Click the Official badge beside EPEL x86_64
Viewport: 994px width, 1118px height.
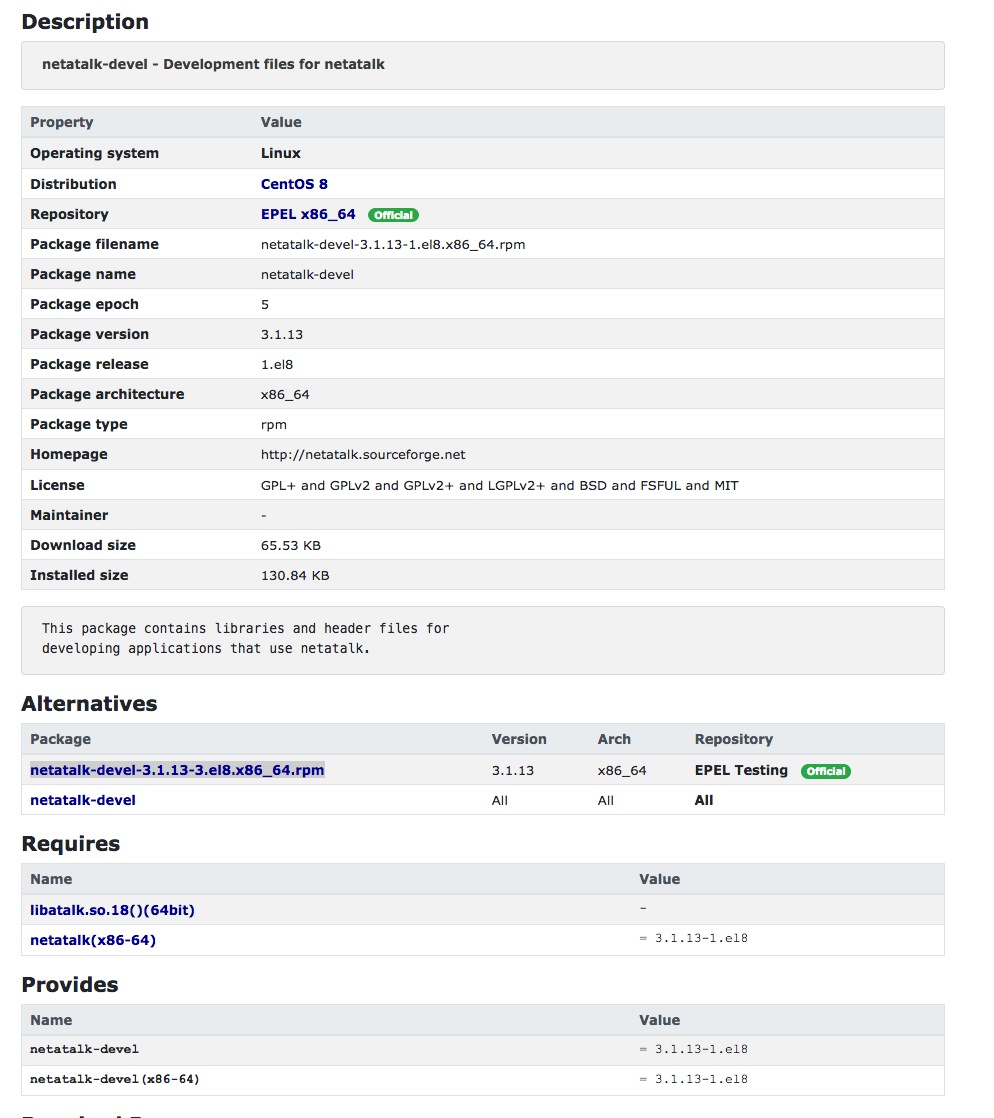pos(393,215)
